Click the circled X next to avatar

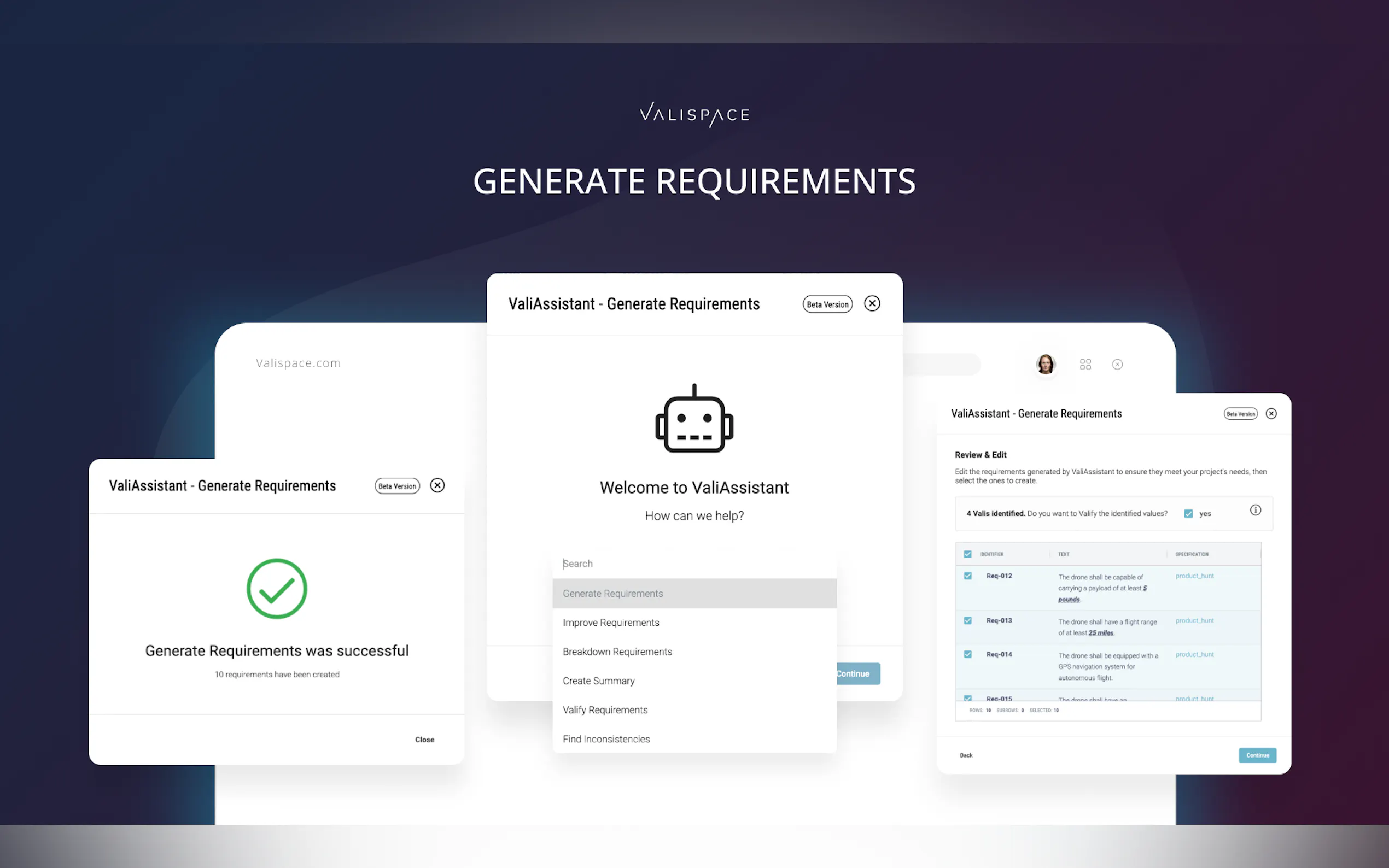coord(1117,365)
